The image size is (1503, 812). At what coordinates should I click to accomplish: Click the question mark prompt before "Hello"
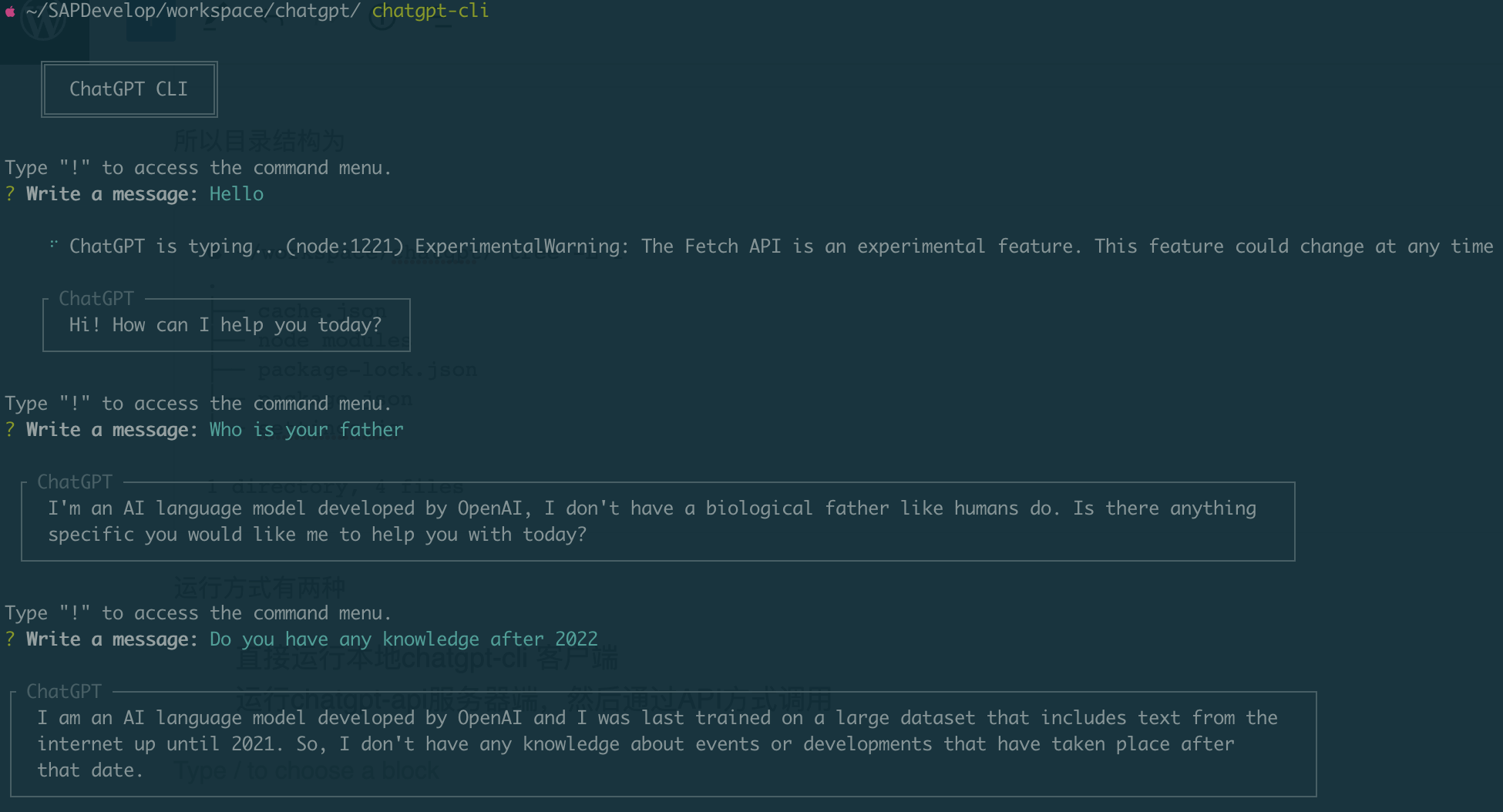[x=10, y=194]
